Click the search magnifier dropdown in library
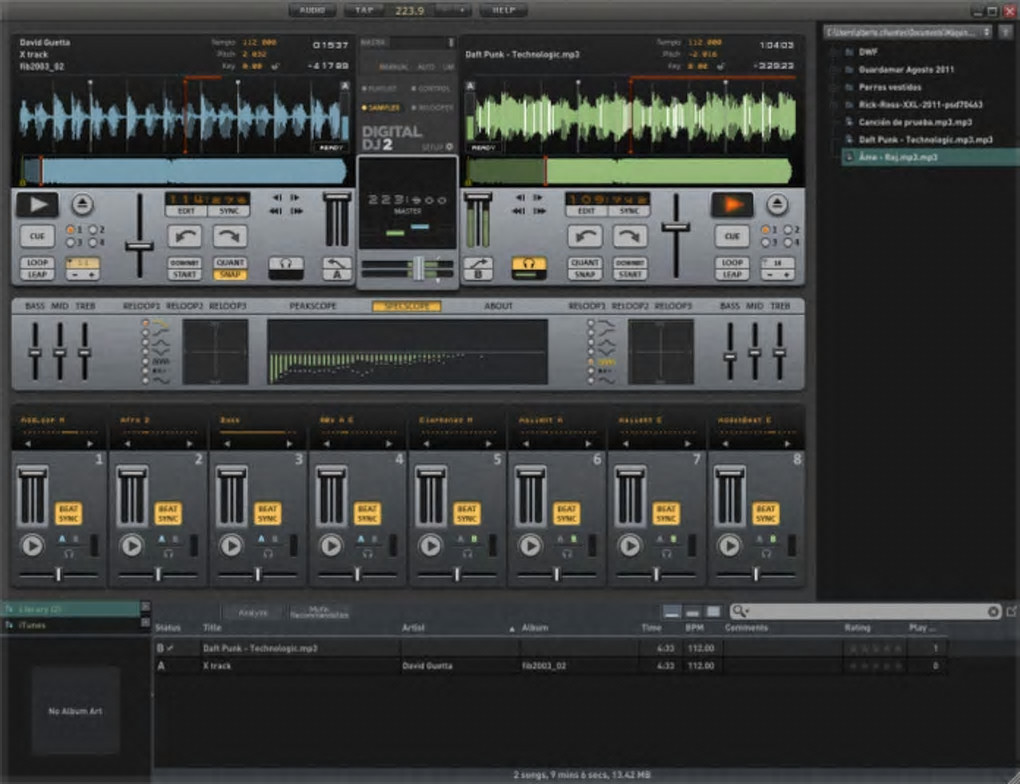 [741, 611]
